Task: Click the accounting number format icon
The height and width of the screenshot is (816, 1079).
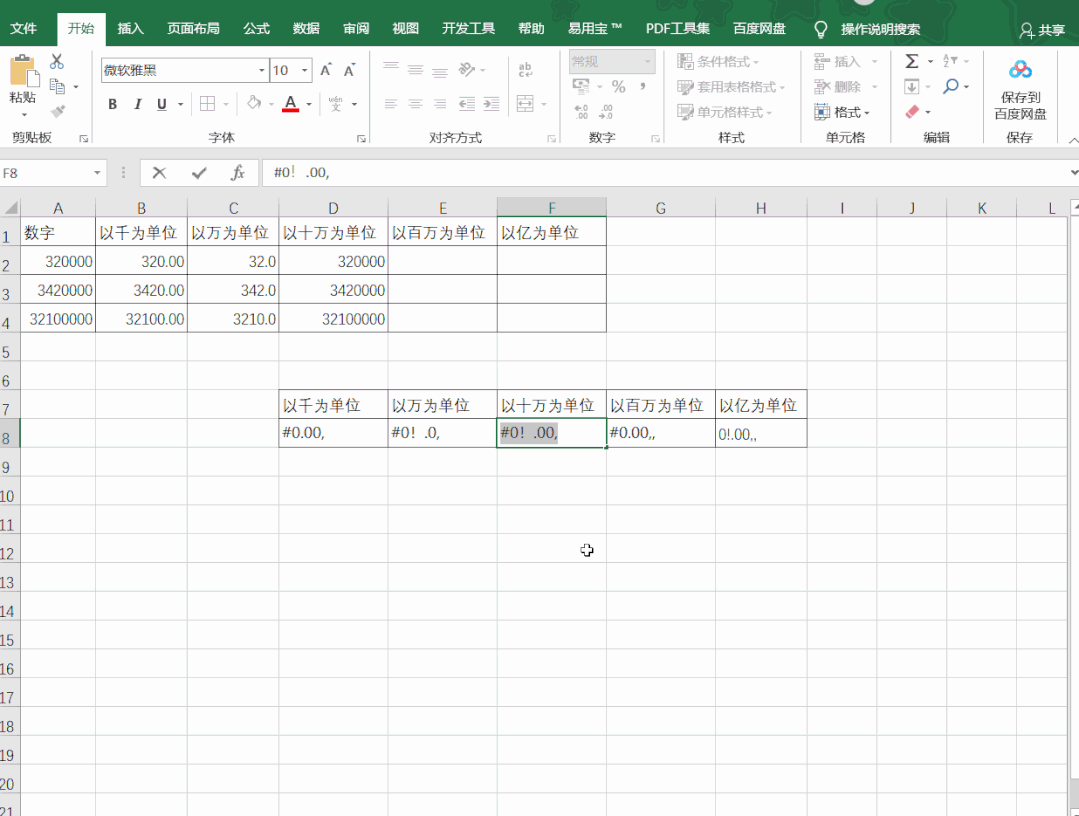Action: [x=581, y=86]
